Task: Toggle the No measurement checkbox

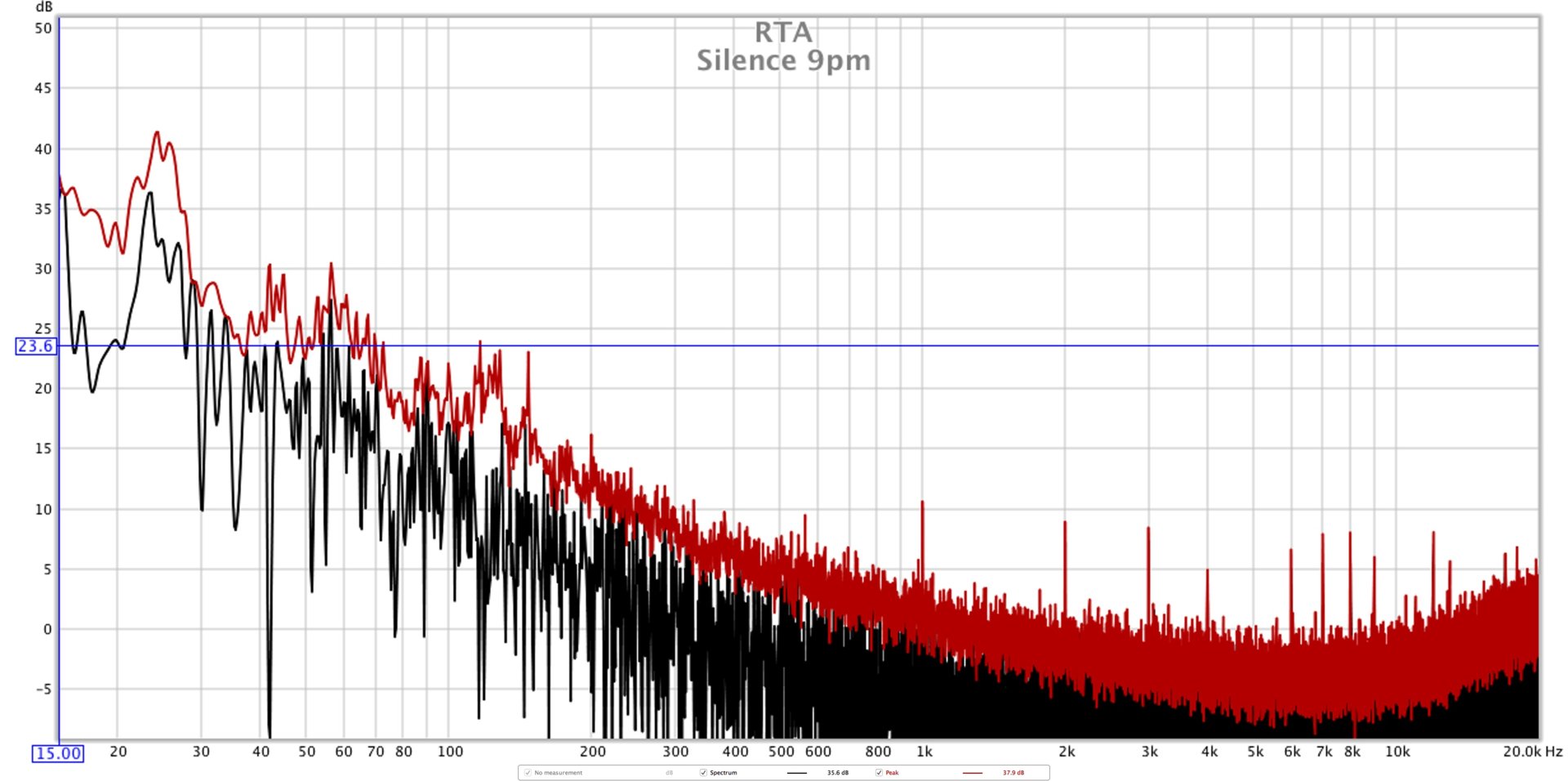Action: click(528, 772)
